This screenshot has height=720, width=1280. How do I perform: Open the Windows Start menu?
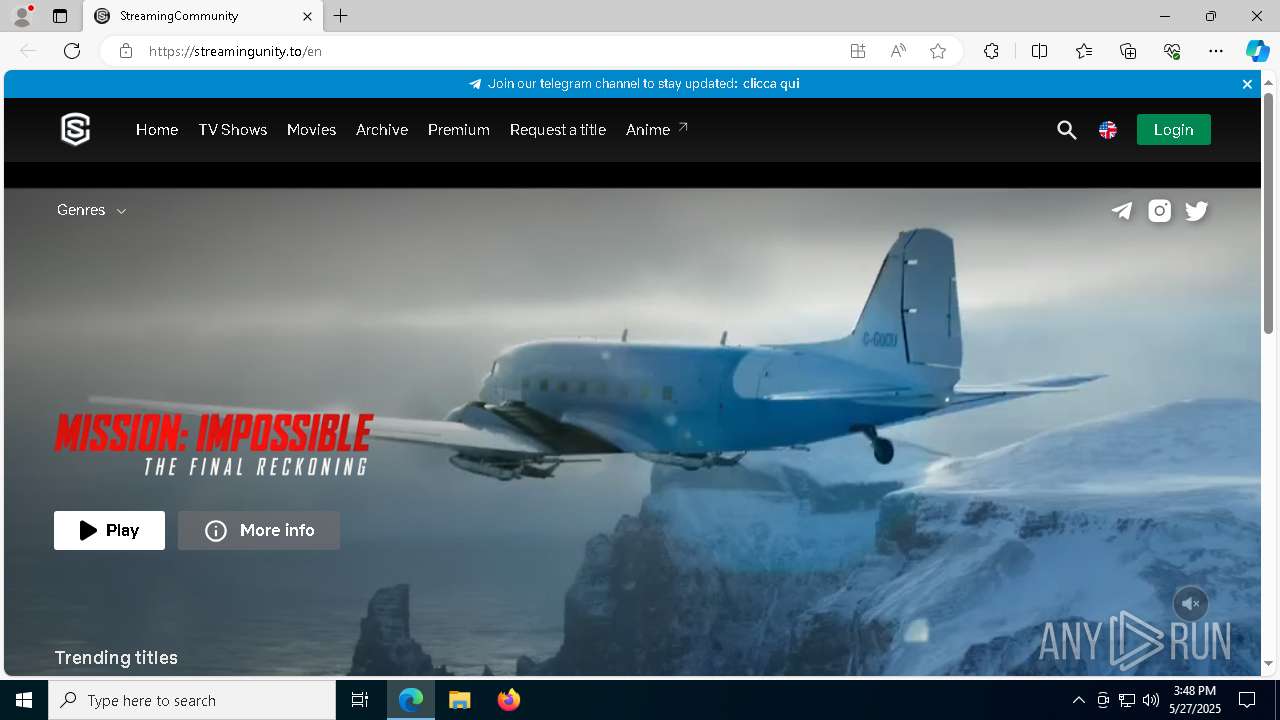[x=24, y=700]
